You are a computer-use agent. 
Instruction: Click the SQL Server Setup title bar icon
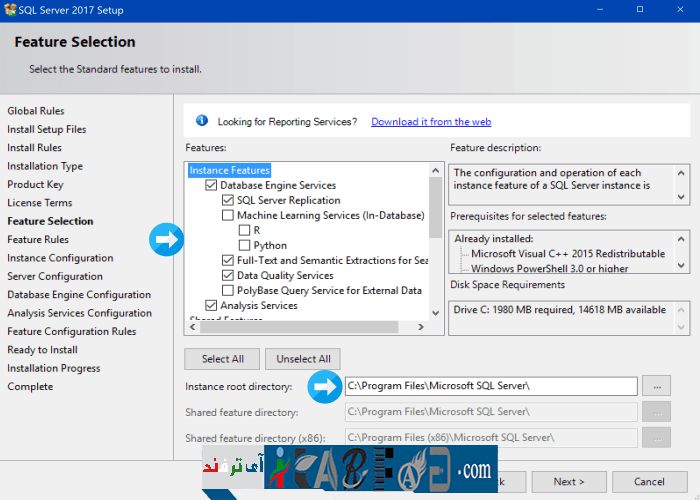[10, 8]
